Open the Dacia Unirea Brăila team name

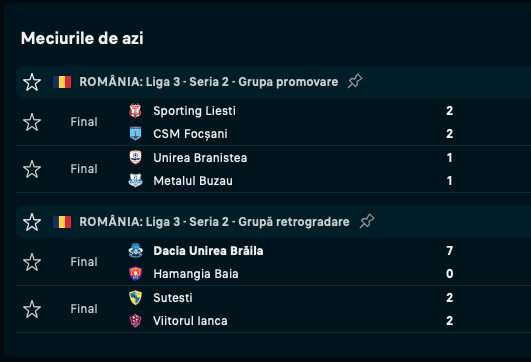click(x=208, y=251)
